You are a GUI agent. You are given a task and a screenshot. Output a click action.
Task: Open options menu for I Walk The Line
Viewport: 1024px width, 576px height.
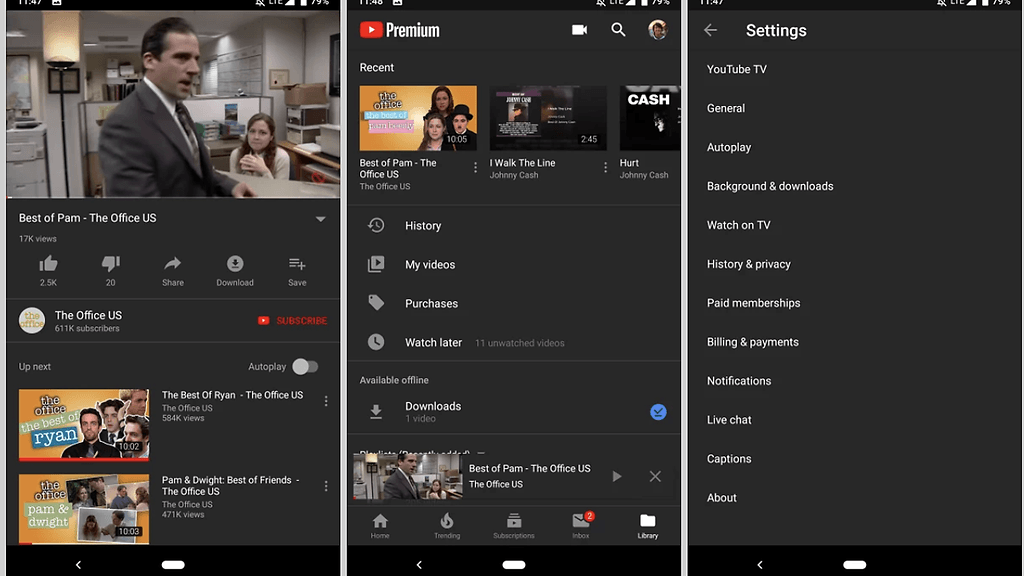[x=605, y=168]
